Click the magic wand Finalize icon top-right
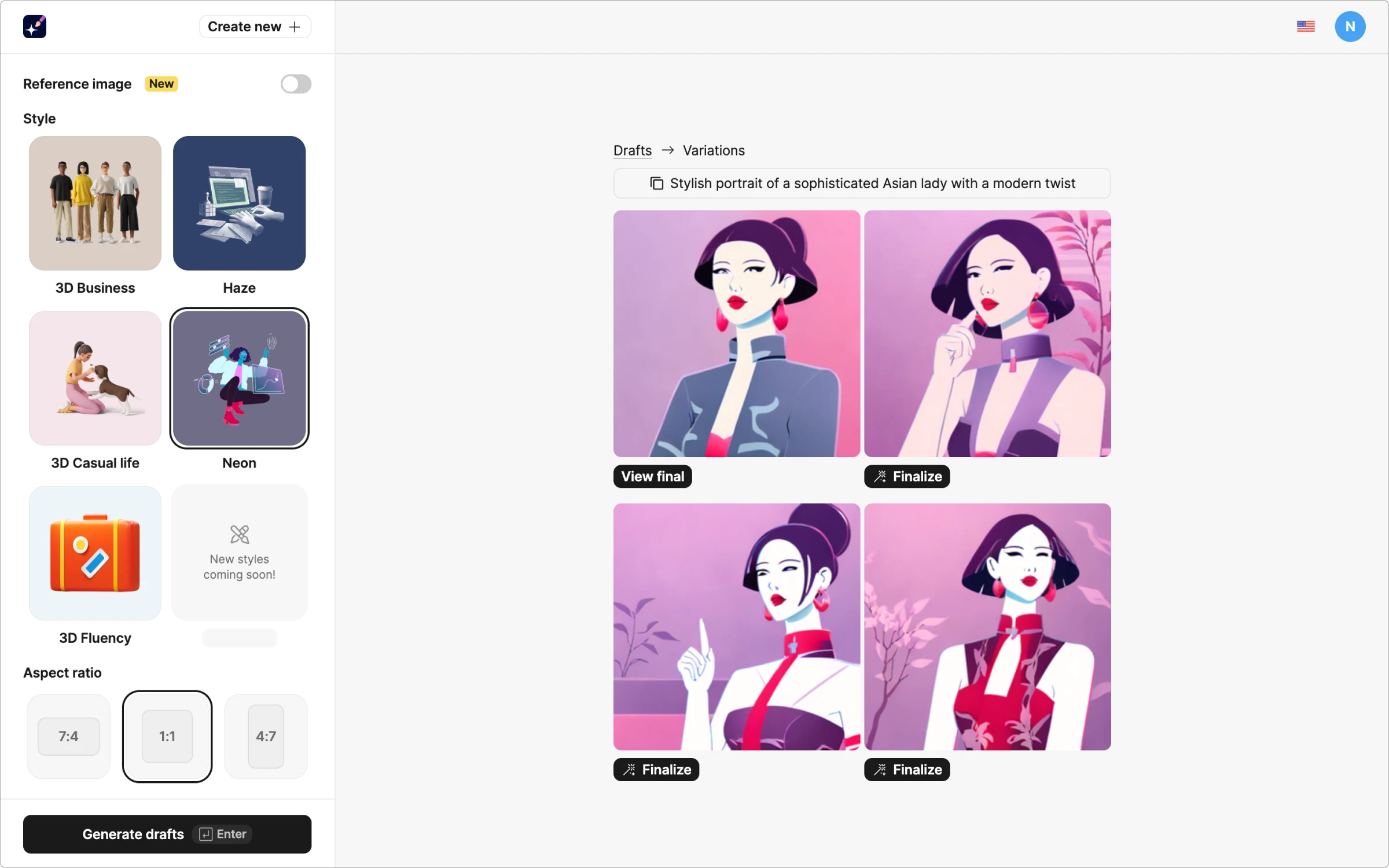 click(x=879, y=476)
